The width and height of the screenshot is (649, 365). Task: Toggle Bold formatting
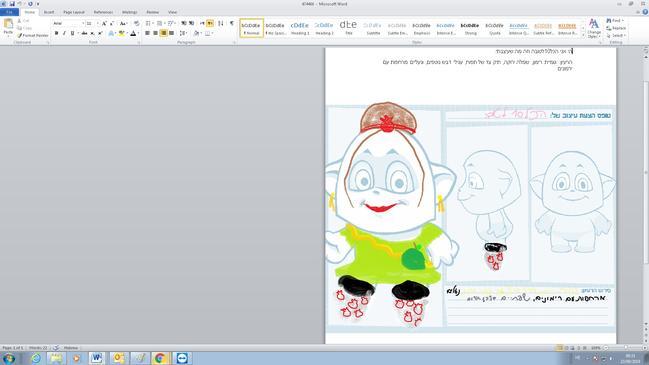(x=56, y=33)
